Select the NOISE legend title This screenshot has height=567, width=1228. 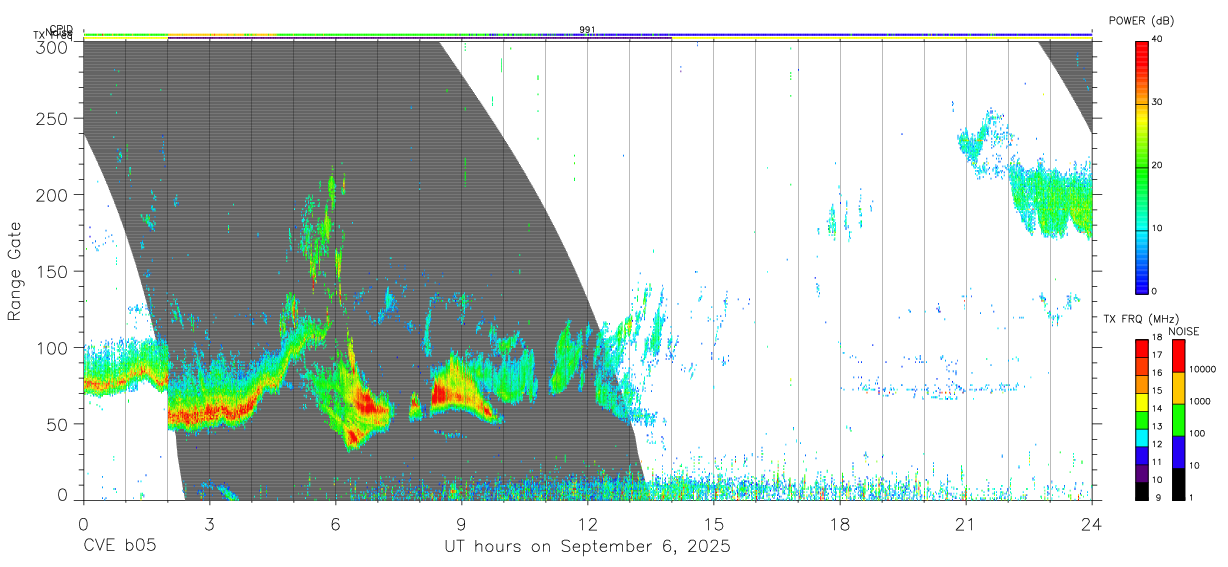tap(1185, 331)
